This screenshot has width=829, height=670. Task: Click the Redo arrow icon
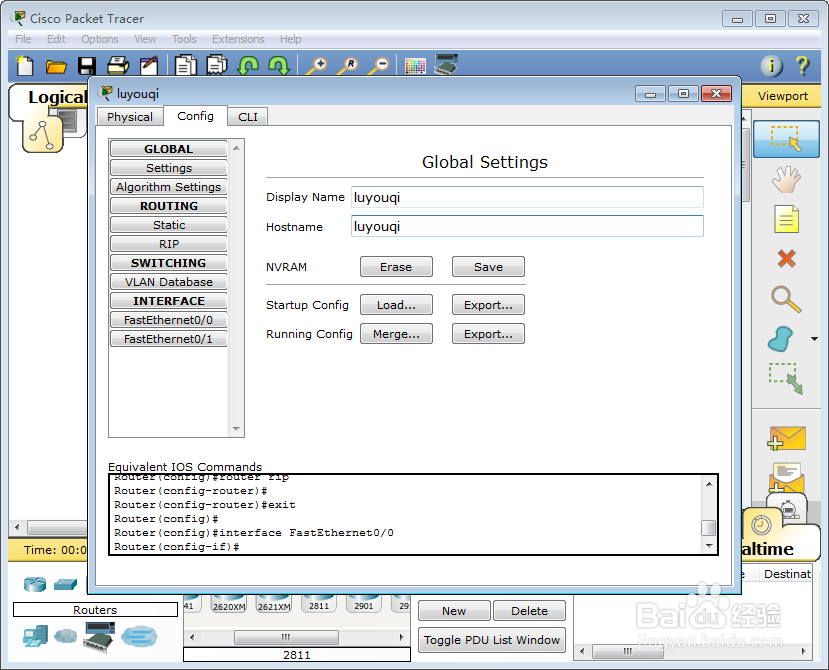point(279,66)
